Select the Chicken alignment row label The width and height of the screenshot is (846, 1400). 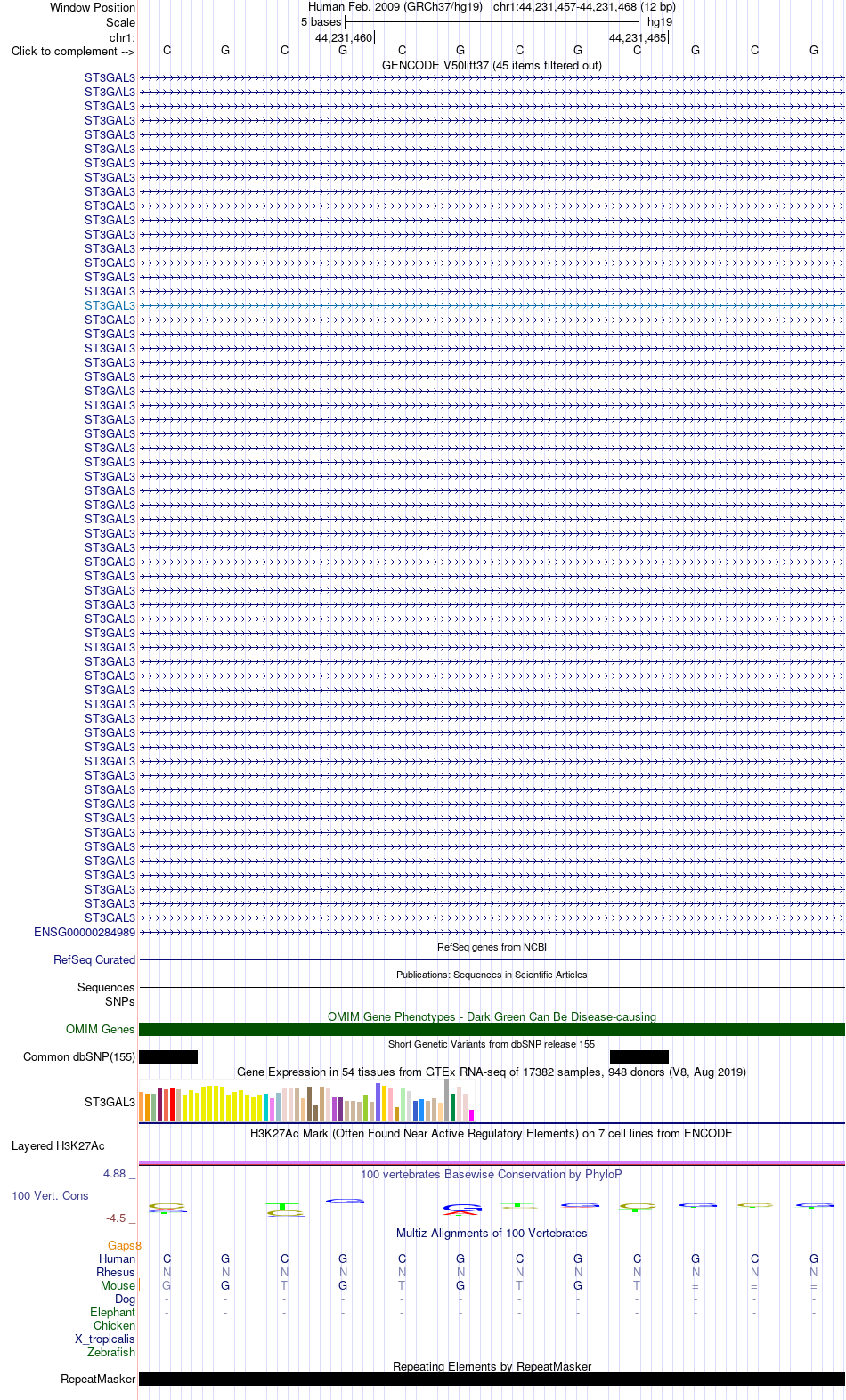pyautogui.click(x=114, y=1325)
